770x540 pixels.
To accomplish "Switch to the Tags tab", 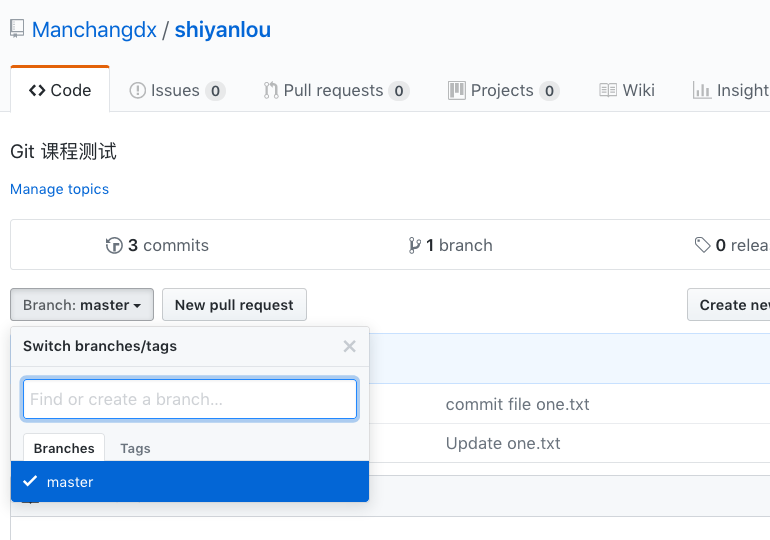I will (135, 448).
